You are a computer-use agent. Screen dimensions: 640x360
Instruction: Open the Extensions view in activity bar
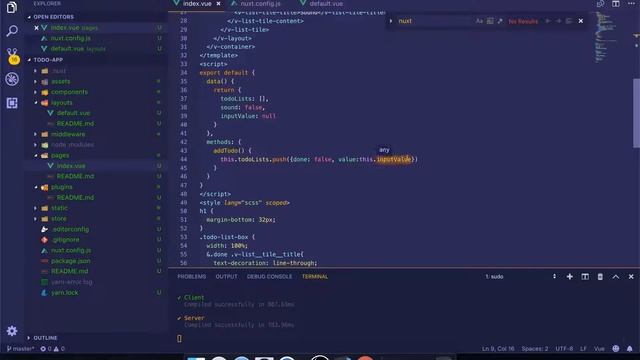tap(12, 102)
